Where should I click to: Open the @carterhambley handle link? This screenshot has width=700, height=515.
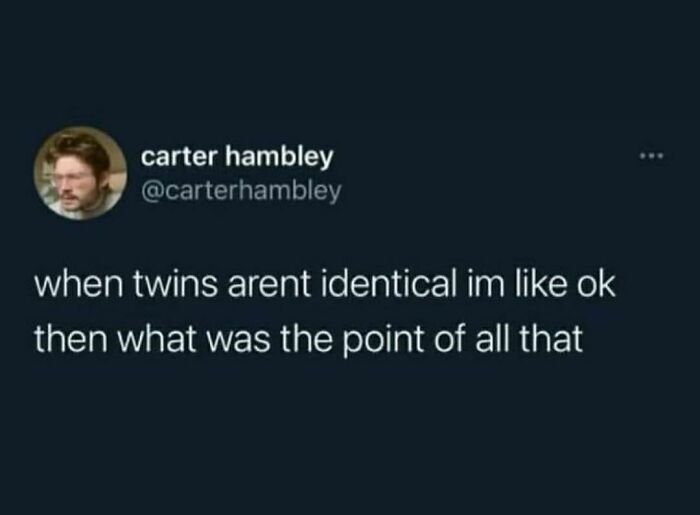tap(241, 192)
